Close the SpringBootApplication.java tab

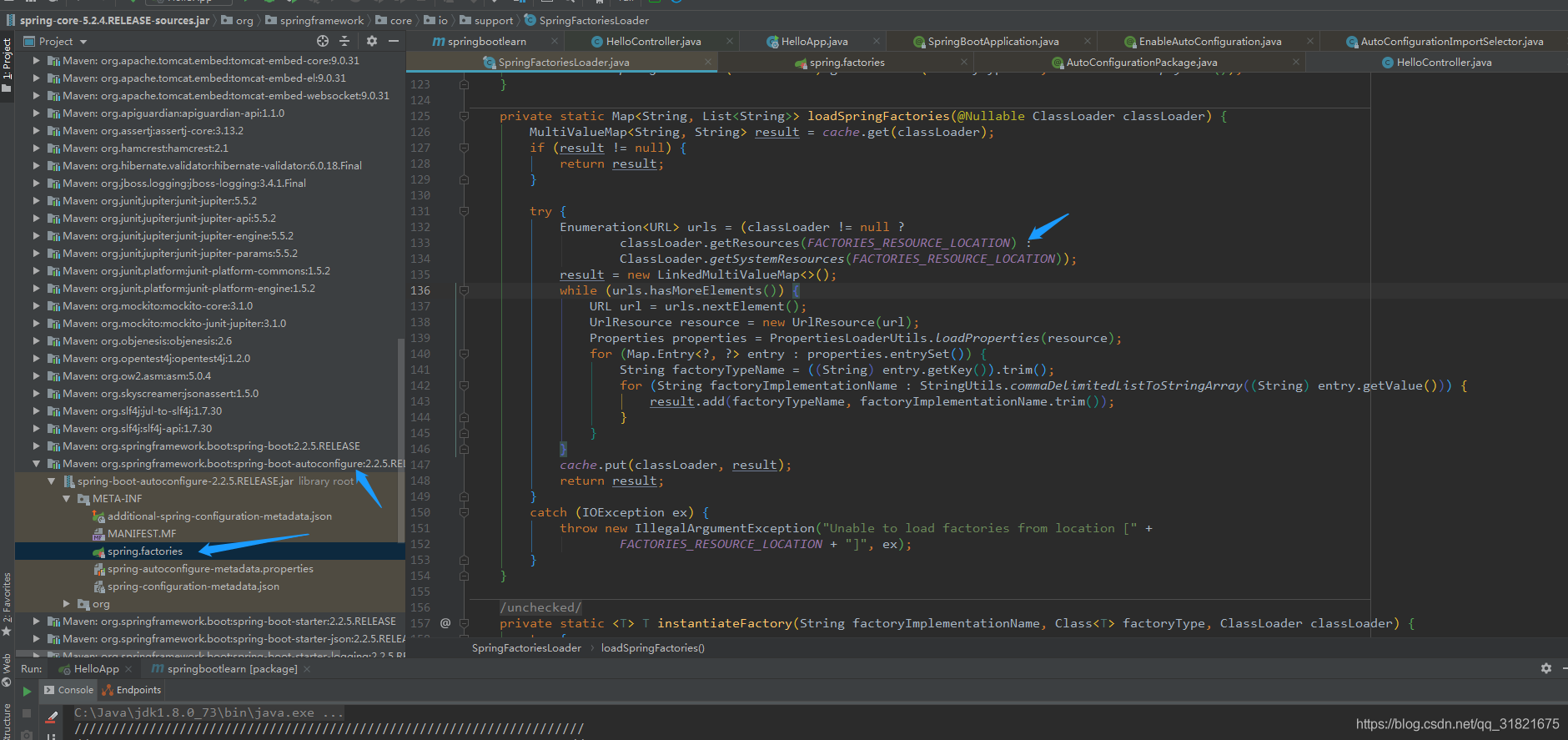[1088, 41]
